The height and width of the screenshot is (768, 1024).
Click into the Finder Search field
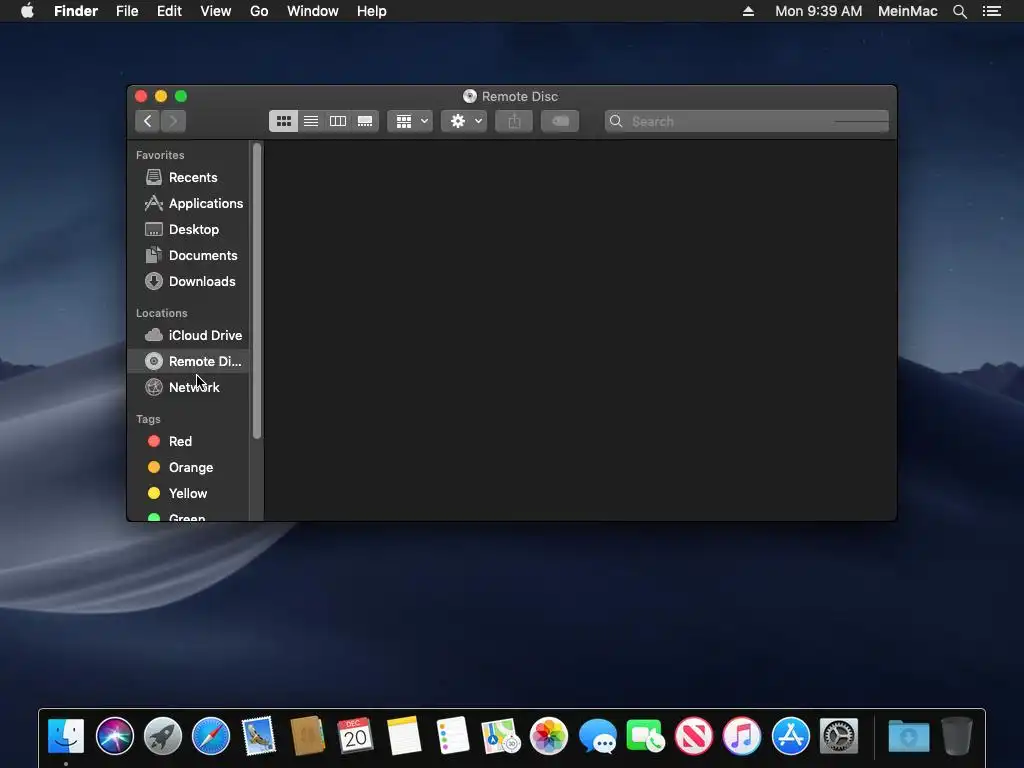[746, 121]
